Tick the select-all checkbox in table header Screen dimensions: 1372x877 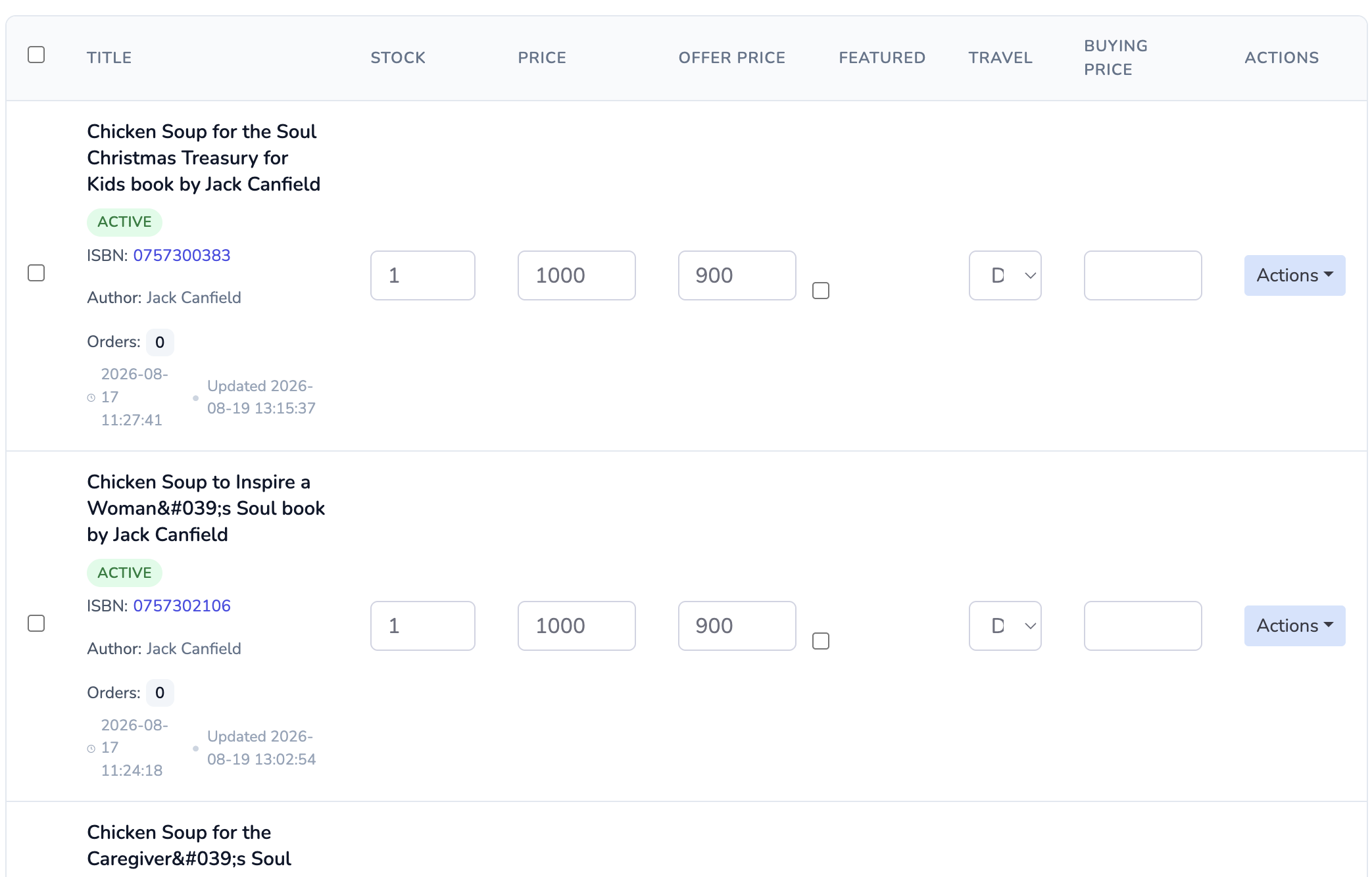(36, 55)
